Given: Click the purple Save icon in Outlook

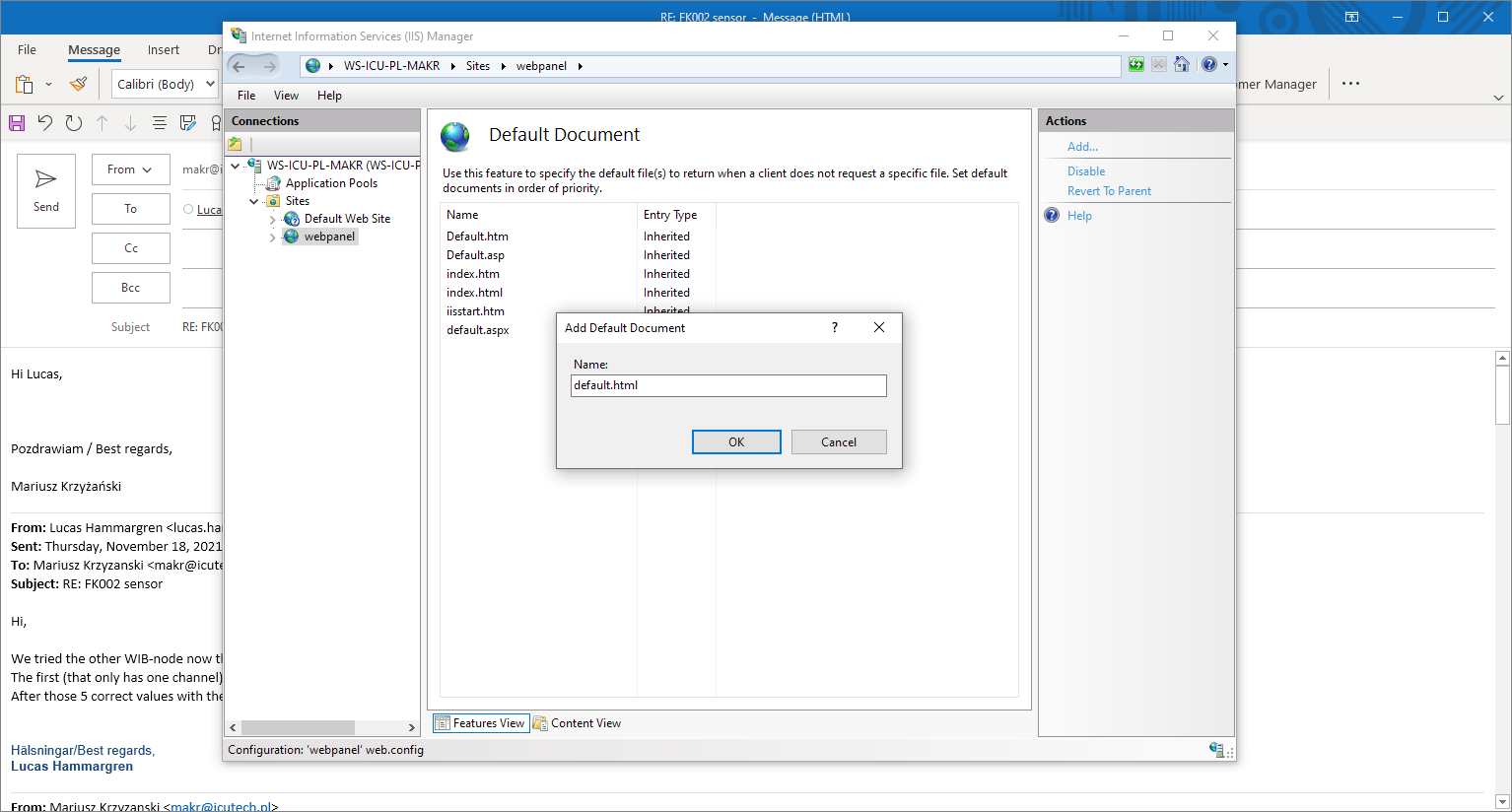Looking at the screenshot, I should 17,122.
